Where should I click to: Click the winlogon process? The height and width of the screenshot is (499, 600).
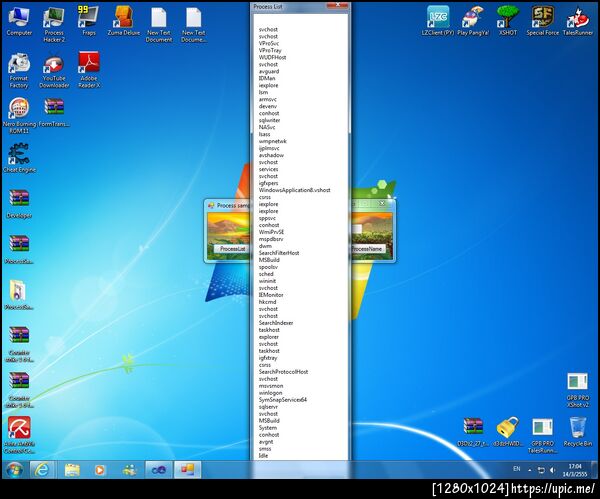coord(270,393)
